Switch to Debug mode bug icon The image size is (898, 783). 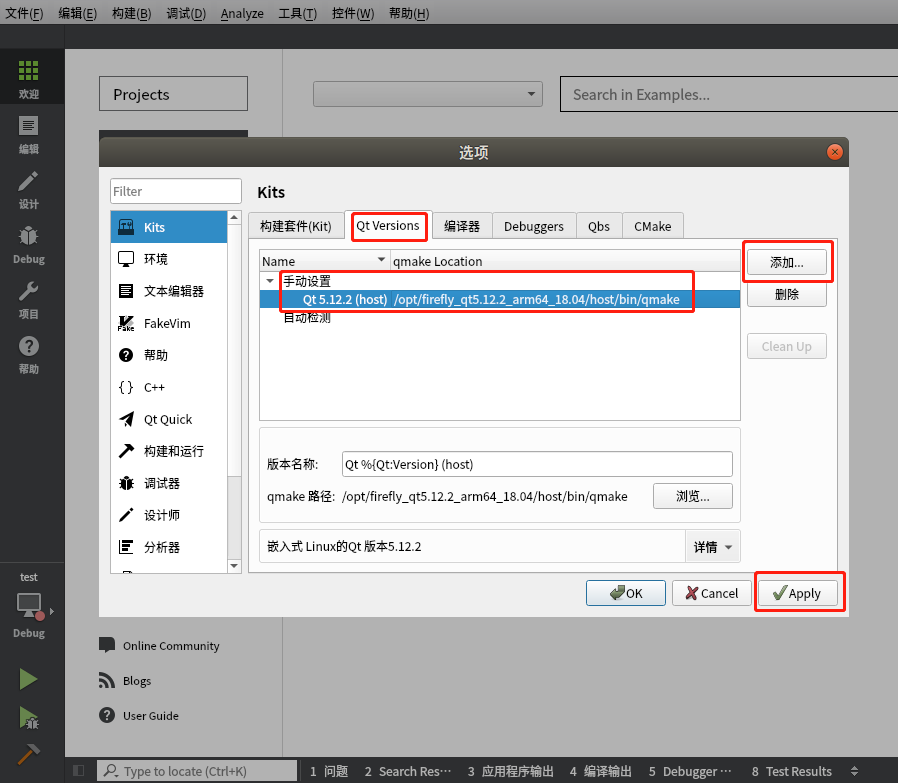[29, 244]
